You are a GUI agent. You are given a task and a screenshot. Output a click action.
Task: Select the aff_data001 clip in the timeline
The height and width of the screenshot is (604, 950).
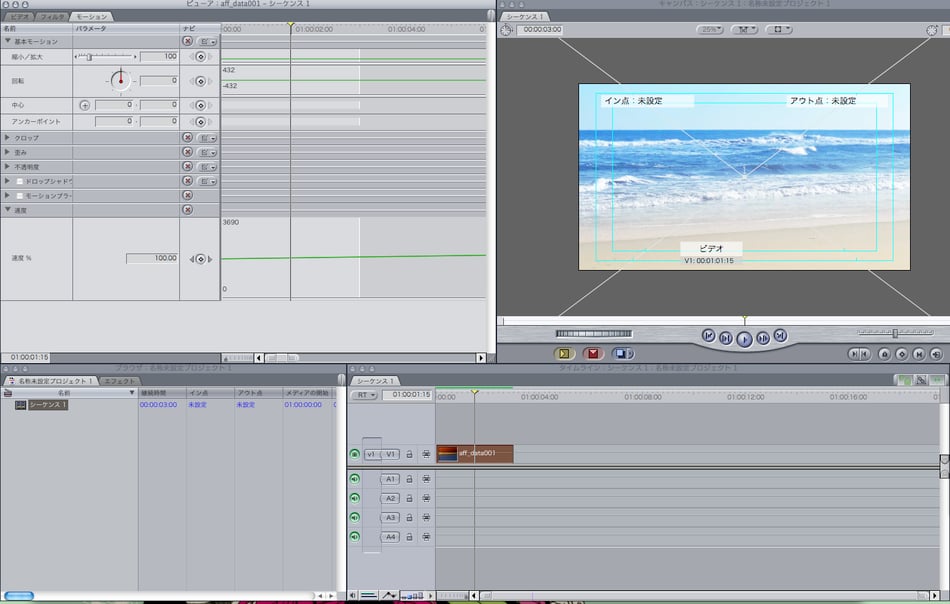(475, 454)
